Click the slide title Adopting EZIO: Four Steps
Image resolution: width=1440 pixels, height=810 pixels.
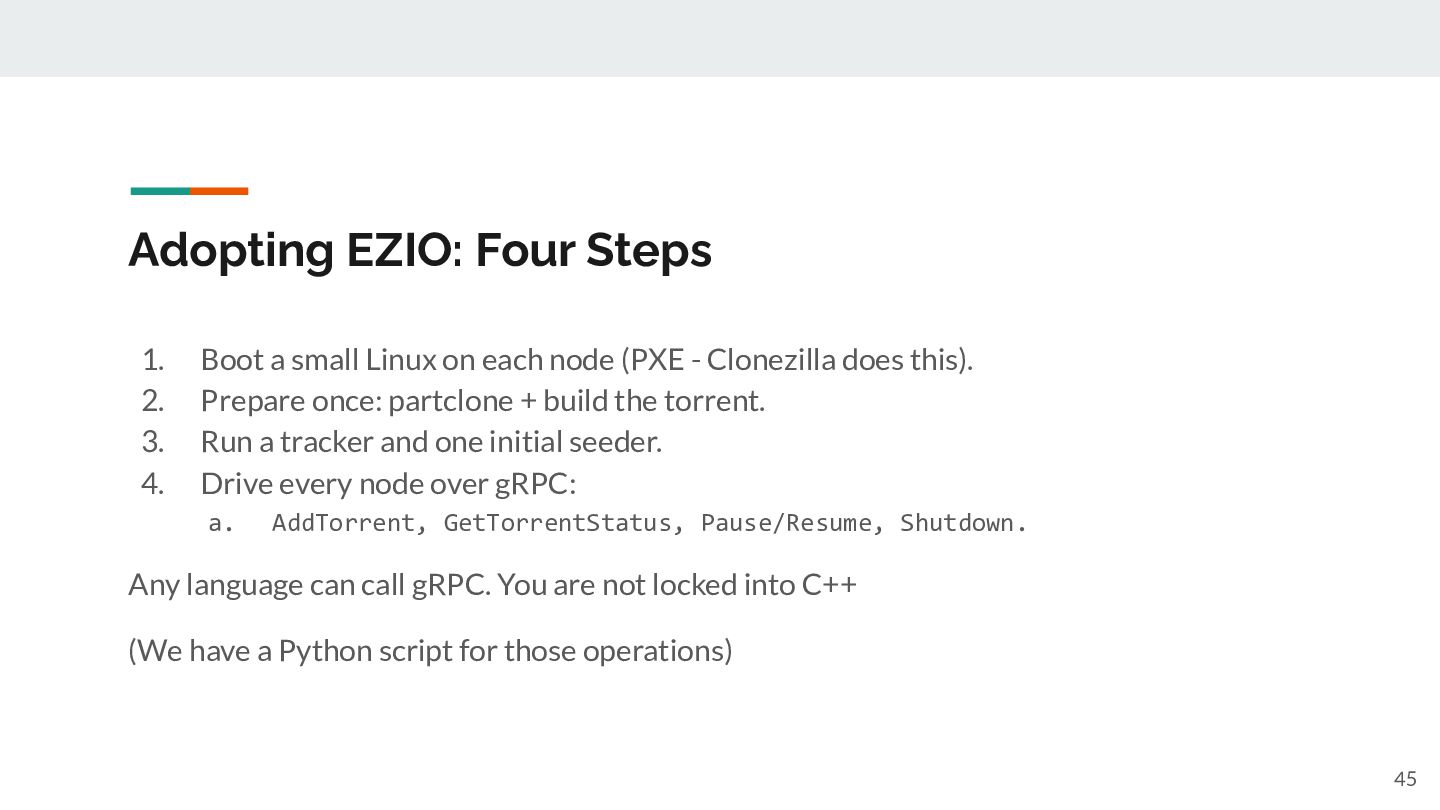tap(420, 250)
